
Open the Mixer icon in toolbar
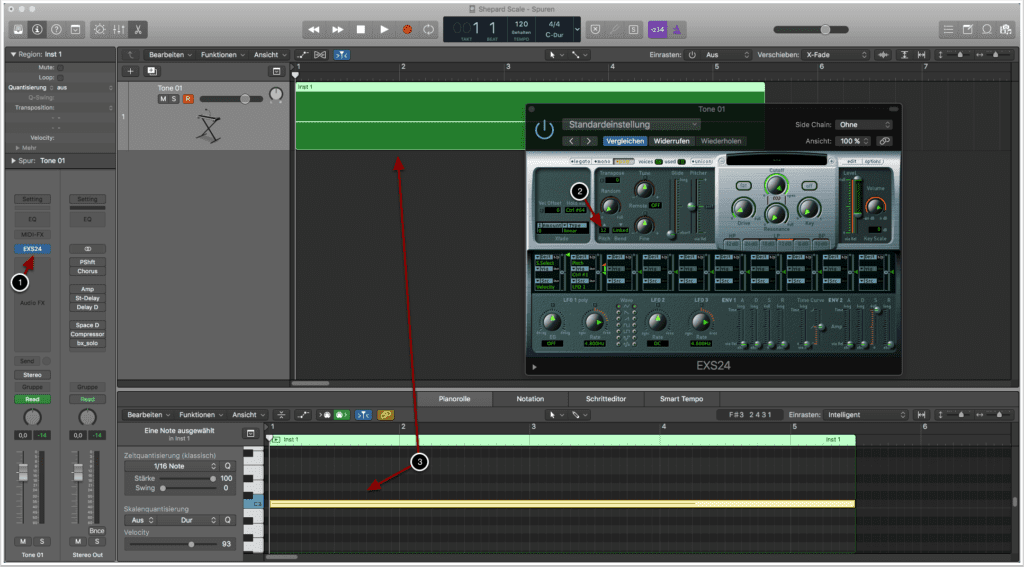tap(117, 29)
